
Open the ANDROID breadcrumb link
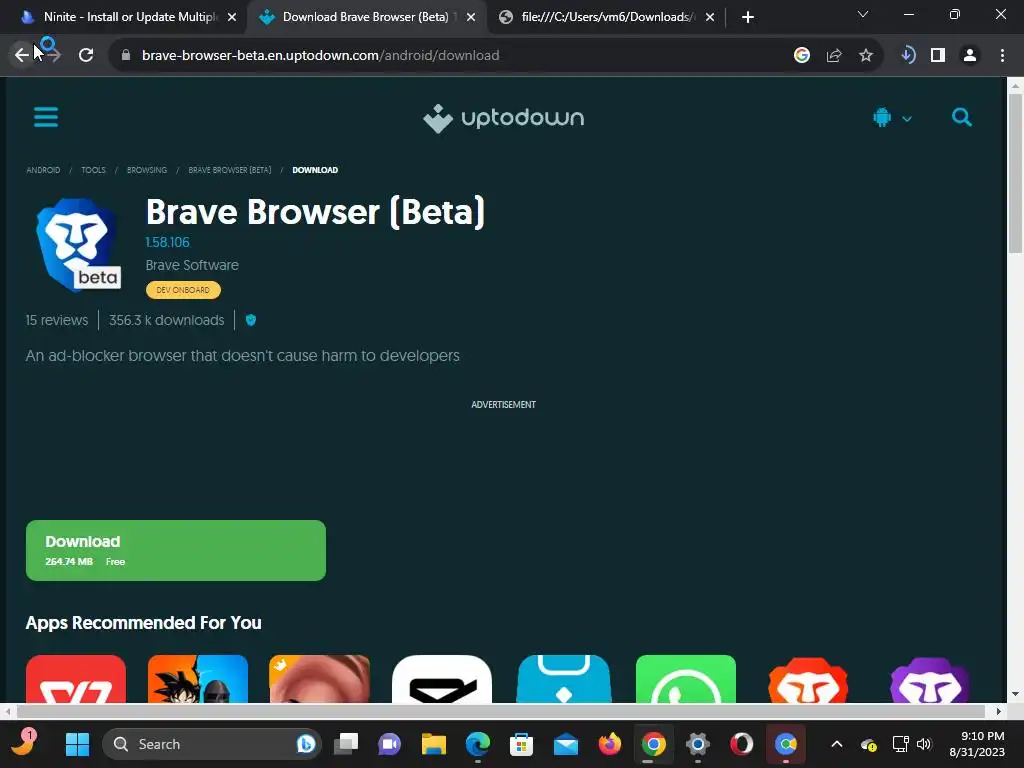(x=43, y=170)
